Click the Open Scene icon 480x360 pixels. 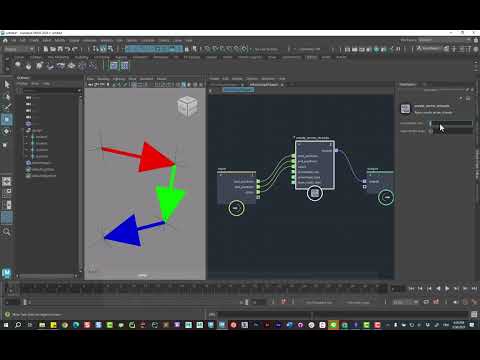pos(53,49)
